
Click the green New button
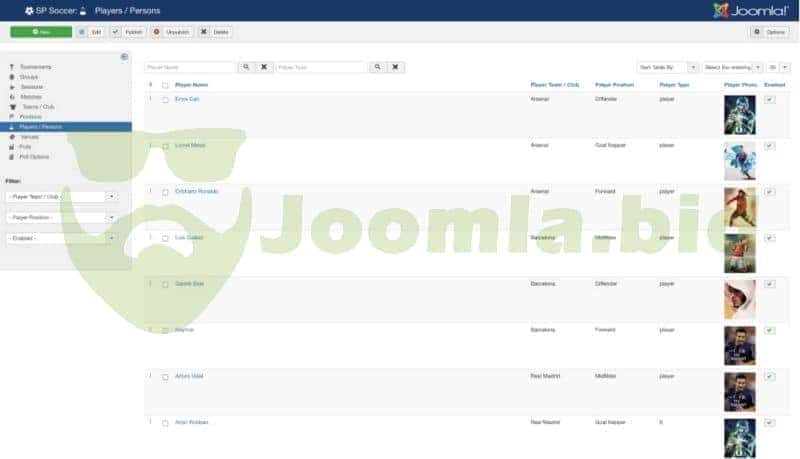(x=41, y=32)
